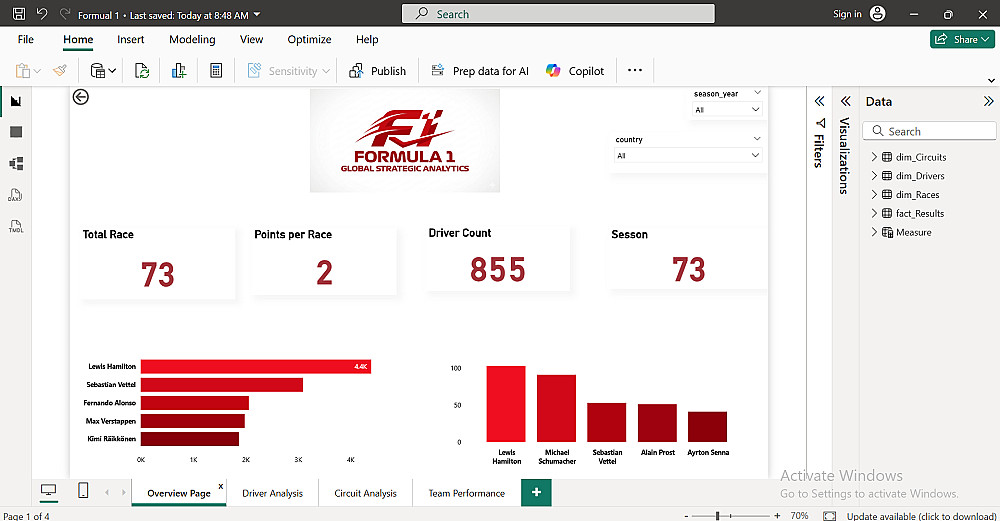The height and width of the screenshot is (521, 1000).
Task: Select the Format painter icon
Action: pos(60,71)
